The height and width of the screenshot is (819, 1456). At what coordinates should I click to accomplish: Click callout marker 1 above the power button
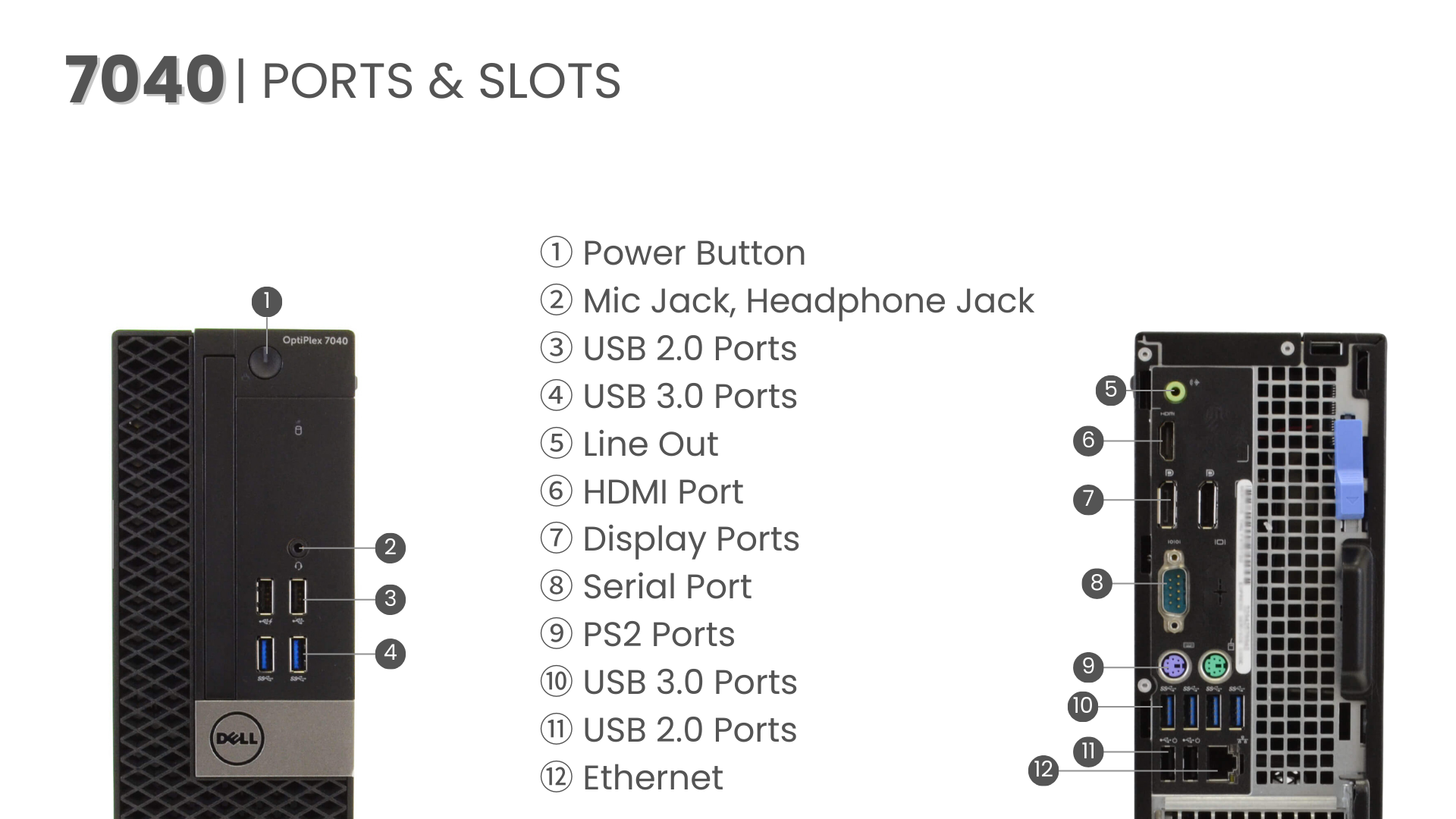coord(266,302)
